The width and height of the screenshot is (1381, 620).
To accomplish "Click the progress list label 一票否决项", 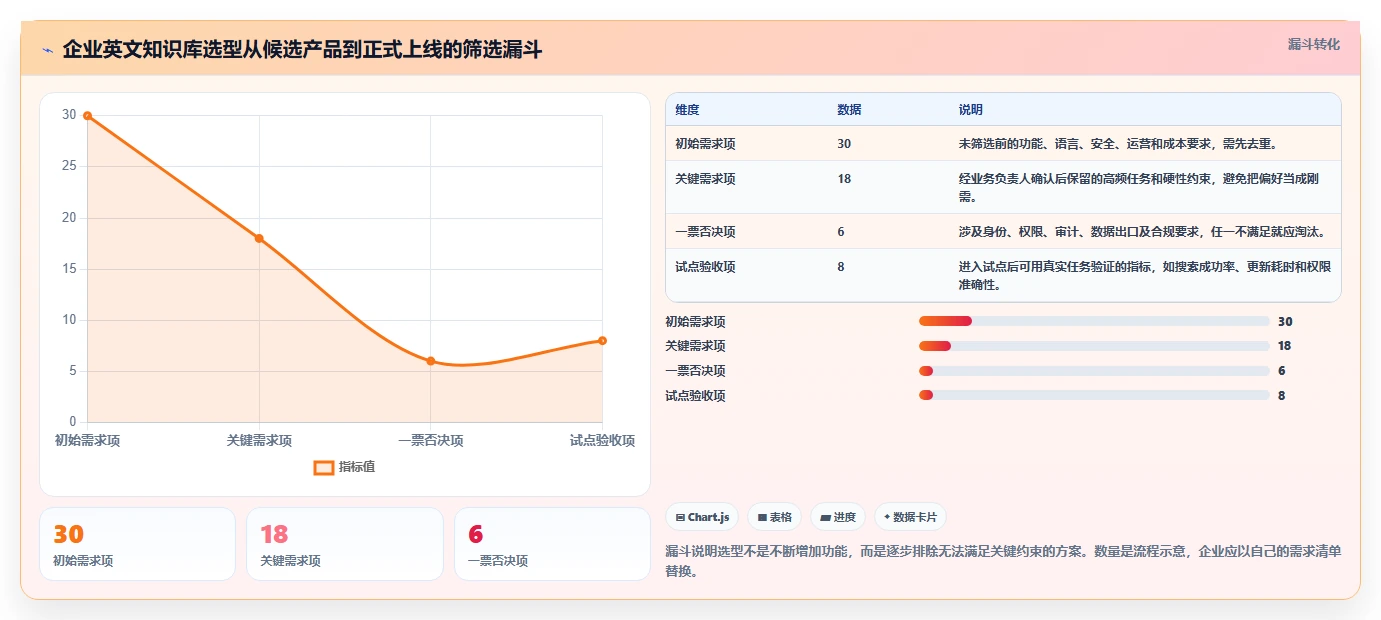I will [695, 371].
